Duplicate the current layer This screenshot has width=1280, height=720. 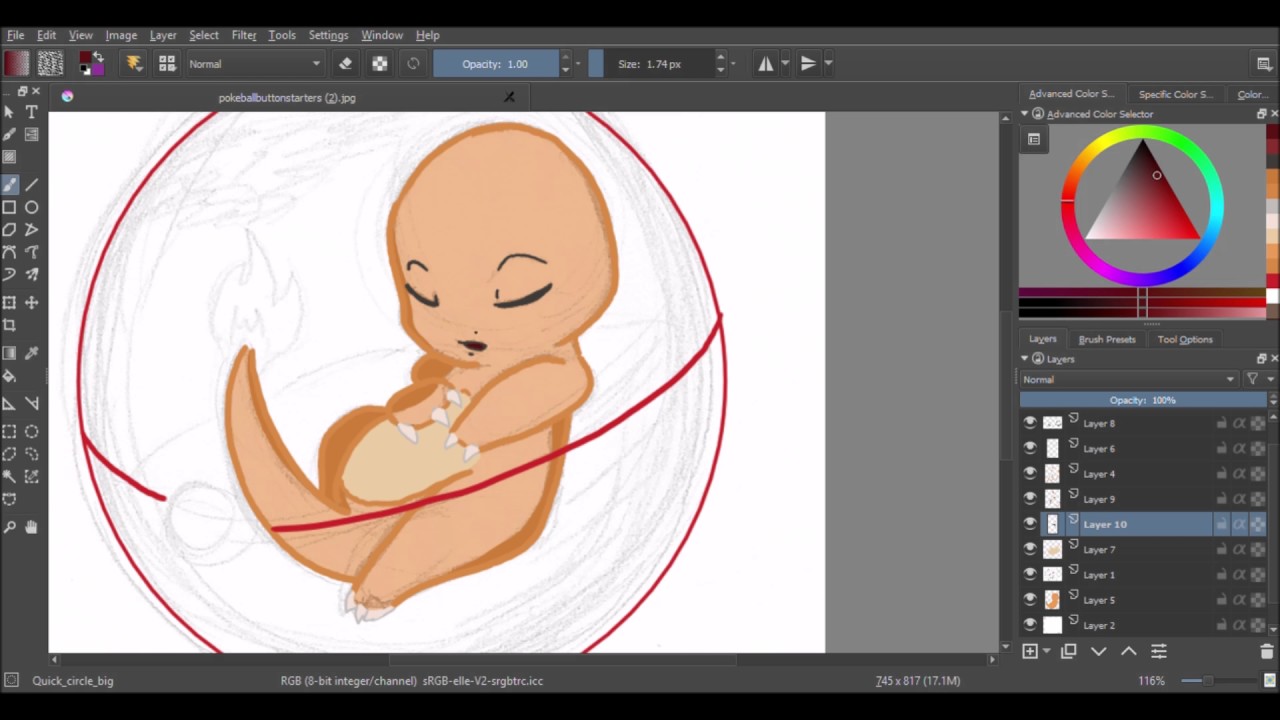[x=1068, y=651]
